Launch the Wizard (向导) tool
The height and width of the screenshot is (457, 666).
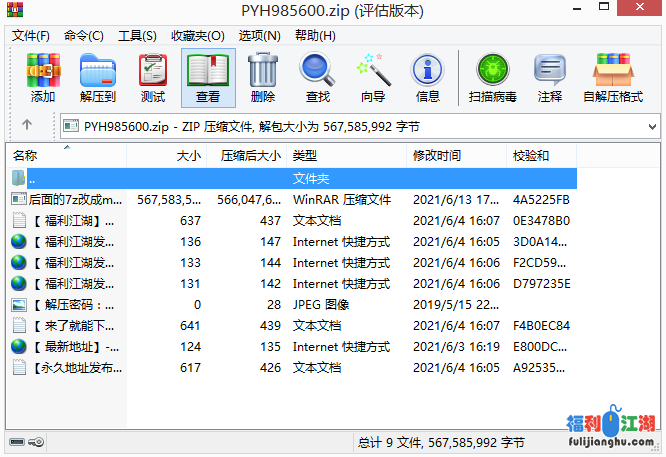pyautogui.click(x=373, y=78)
